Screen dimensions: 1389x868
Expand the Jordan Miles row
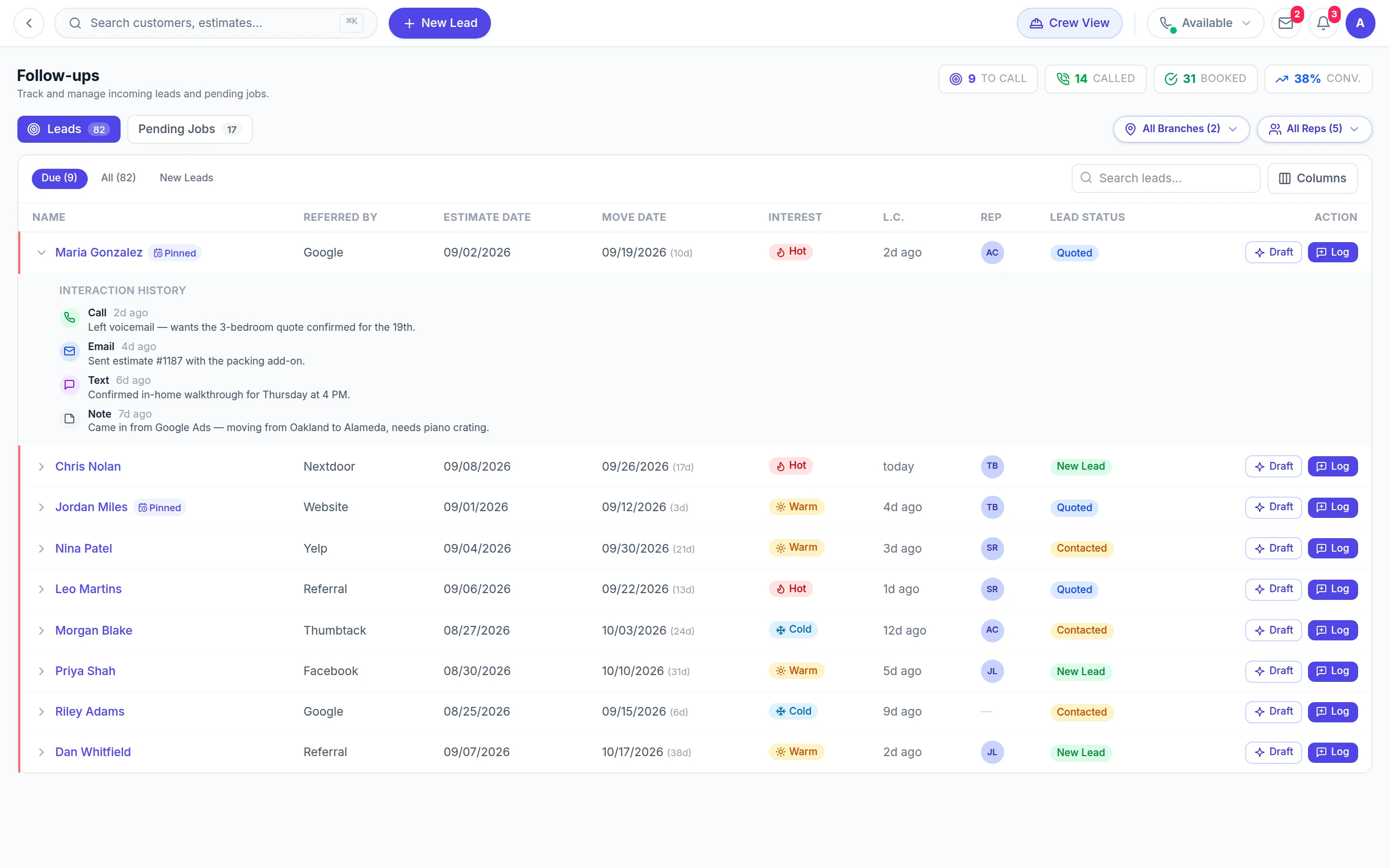point(41,507)
